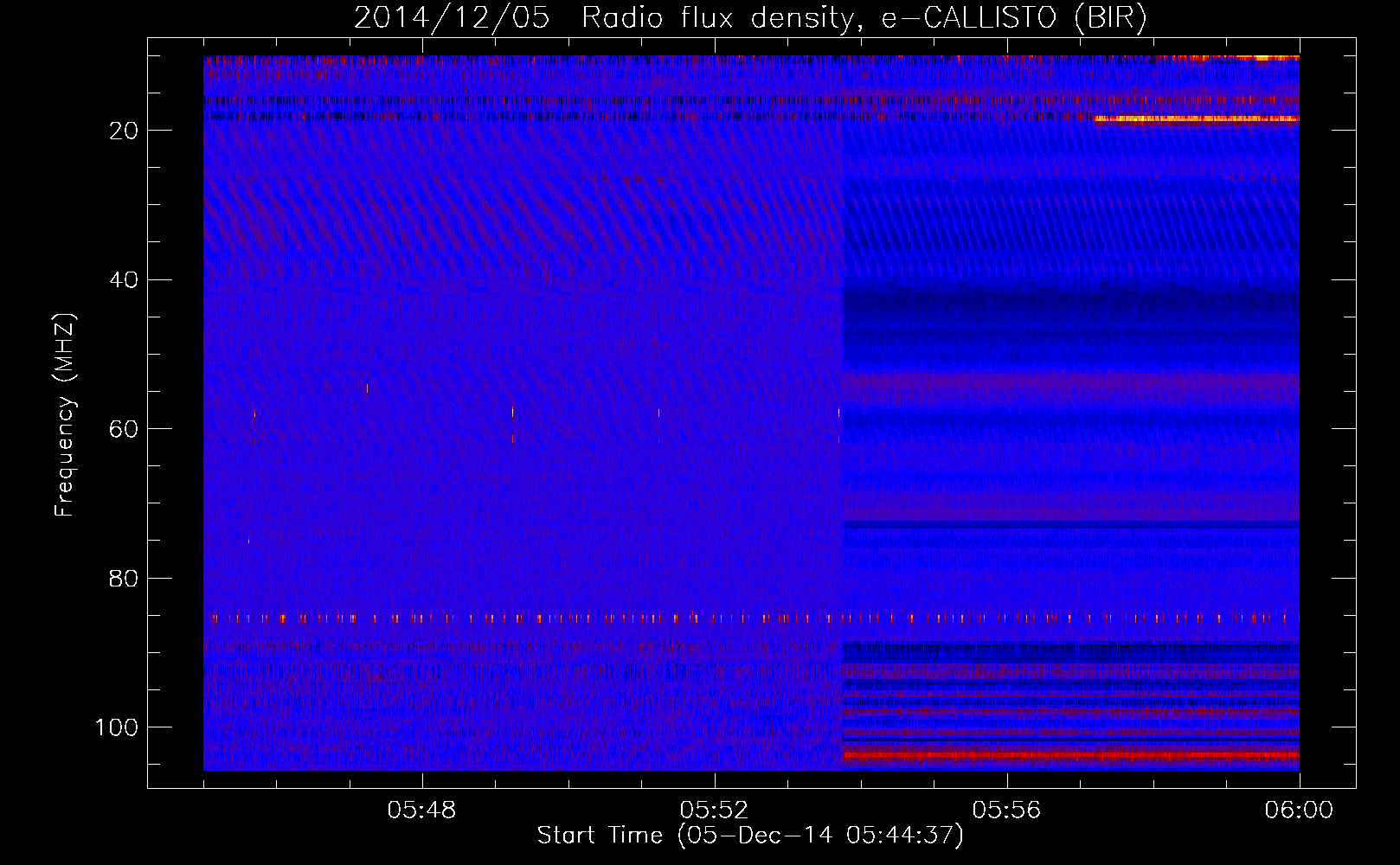This screenshot has height=865, width=1400.
Task: Click the 06:00 time tick label
Action: coord(1299,811)
